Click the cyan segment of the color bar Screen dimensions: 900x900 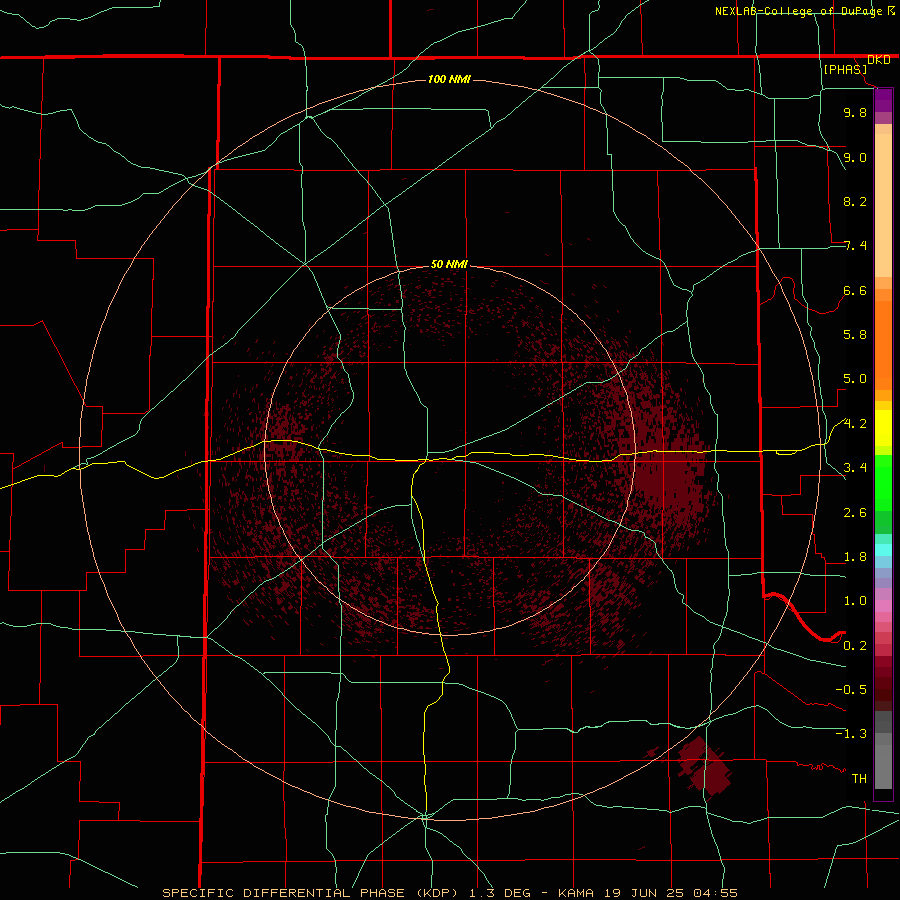point(883,550)
